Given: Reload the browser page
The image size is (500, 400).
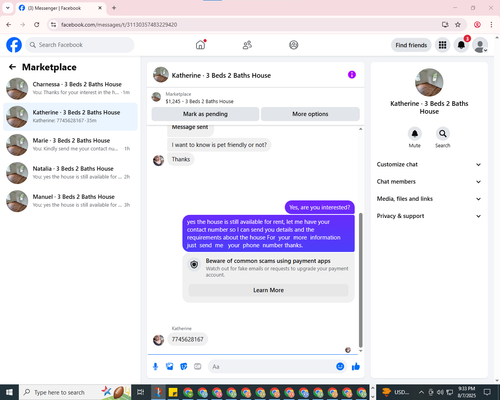Looking at the screenshot, I should coord(37,25).
